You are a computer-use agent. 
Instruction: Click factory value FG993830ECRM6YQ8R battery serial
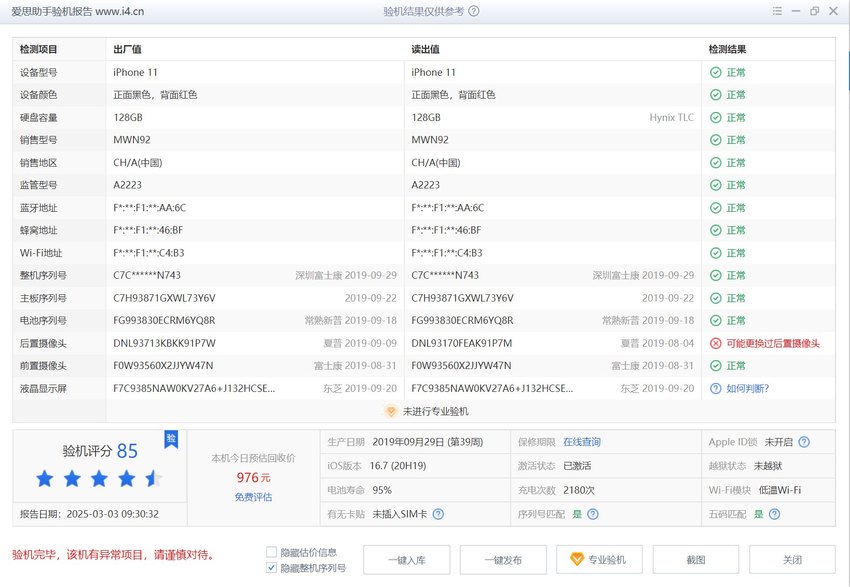164,320
